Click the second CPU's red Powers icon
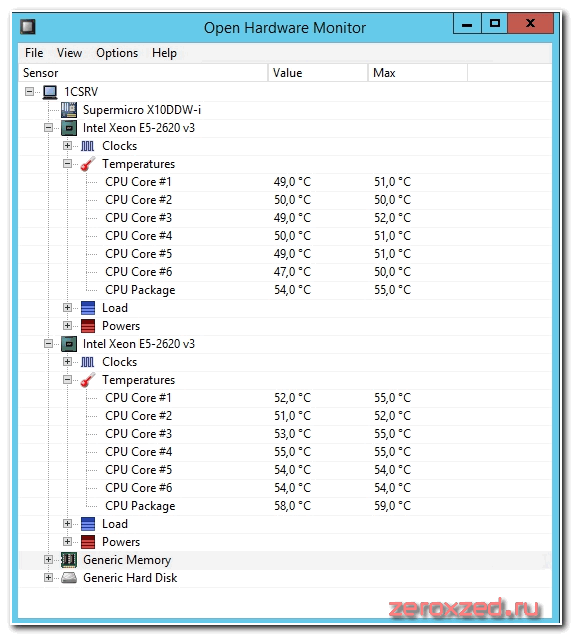The height and width of the screenshot is (636, 573). pyautogui.click(x=88, y=542)
